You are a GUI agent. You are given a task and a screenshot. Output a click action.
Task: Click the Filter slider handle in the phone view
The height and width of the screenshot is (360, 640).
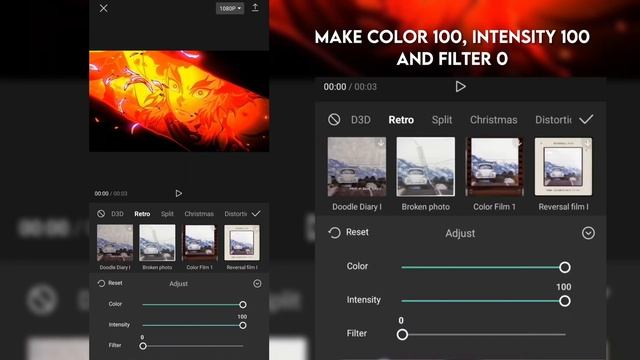(143, 346)
